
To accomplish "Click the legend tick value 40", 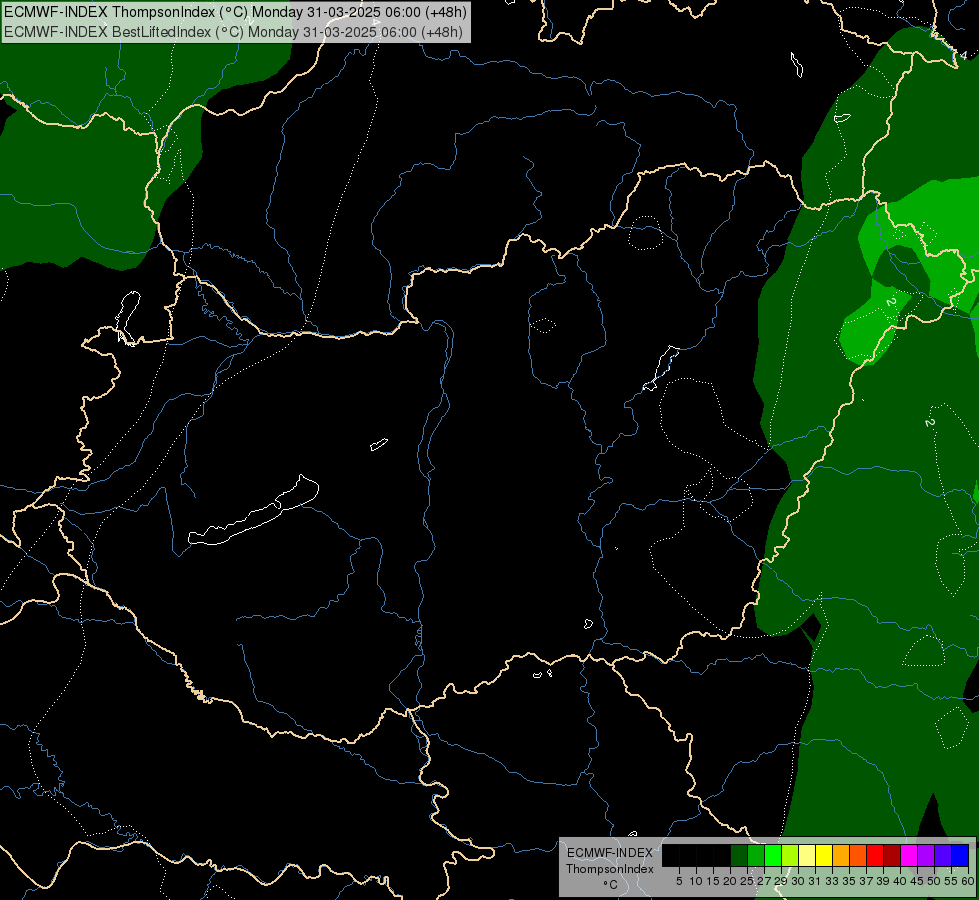I will [x=900, y=881].
